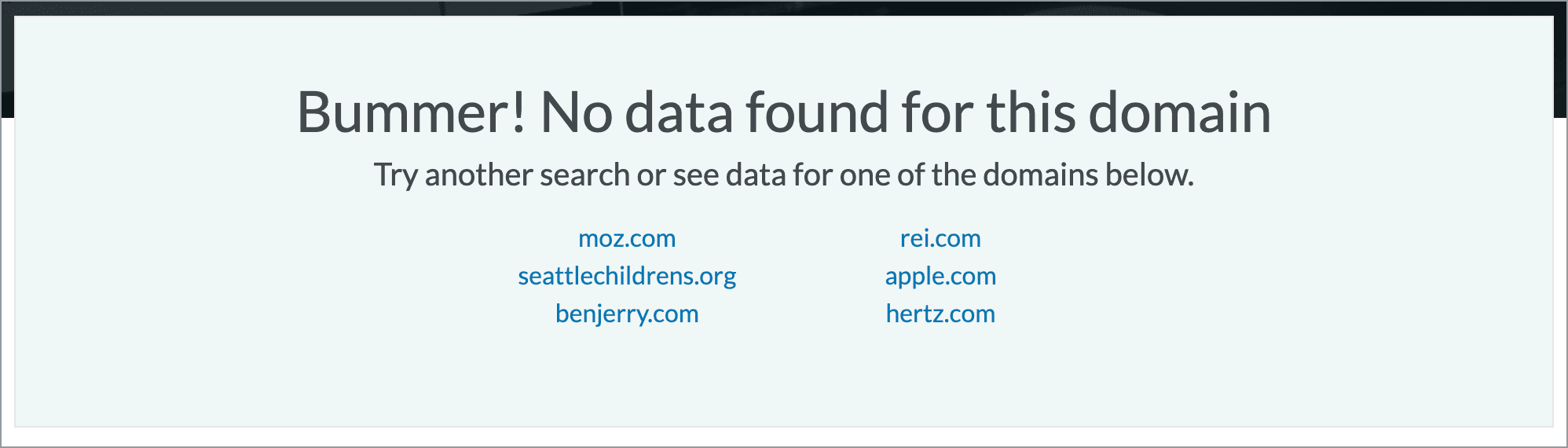This screenshot has height=448, width=1568.
Task: Click the word "Try" starting the subheading
Action: pyautogui.click(x=395, y=174)
